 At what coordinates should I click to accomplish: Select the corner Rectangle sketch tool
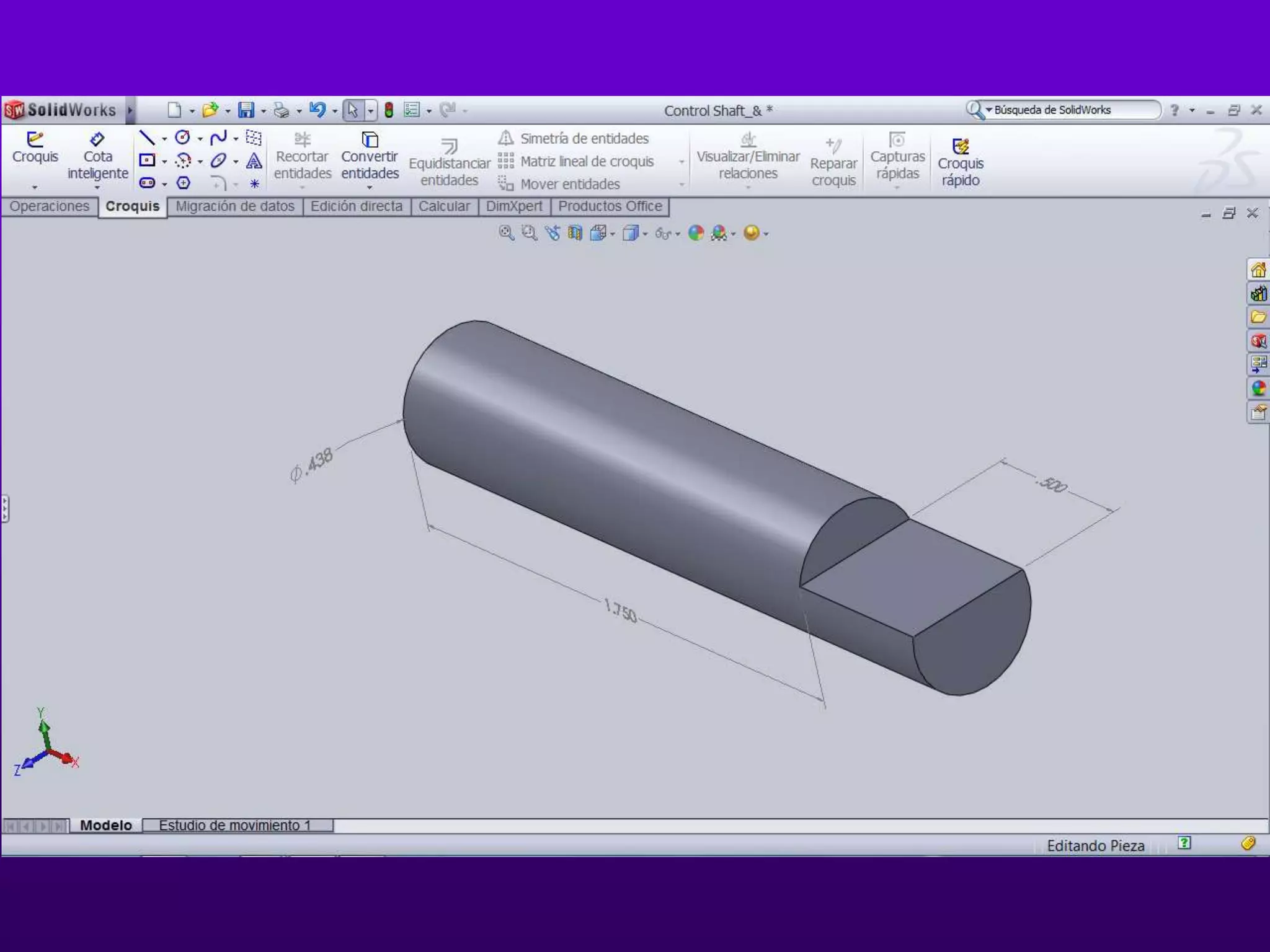pos(147,161)
